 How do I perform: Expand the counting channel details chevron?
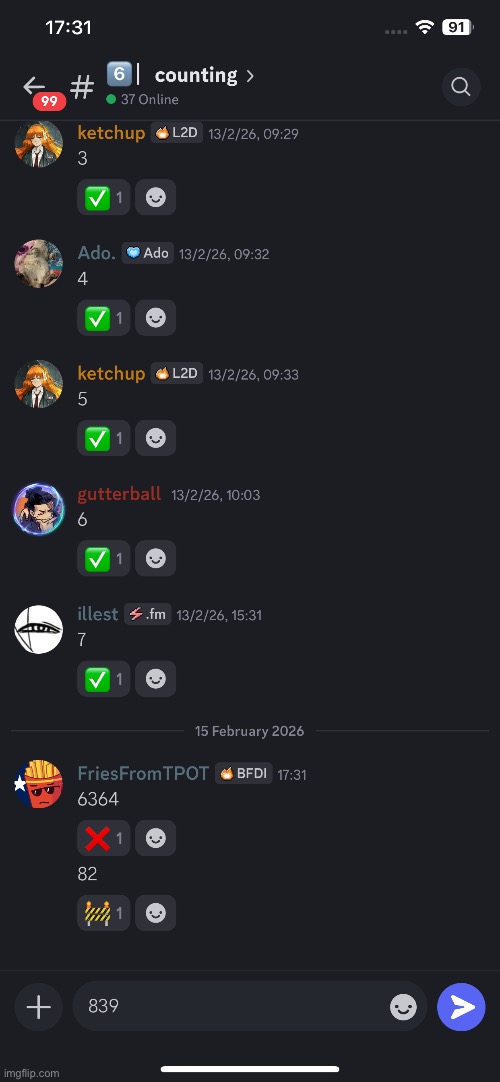pyautogui.click(x=250, y=75)
